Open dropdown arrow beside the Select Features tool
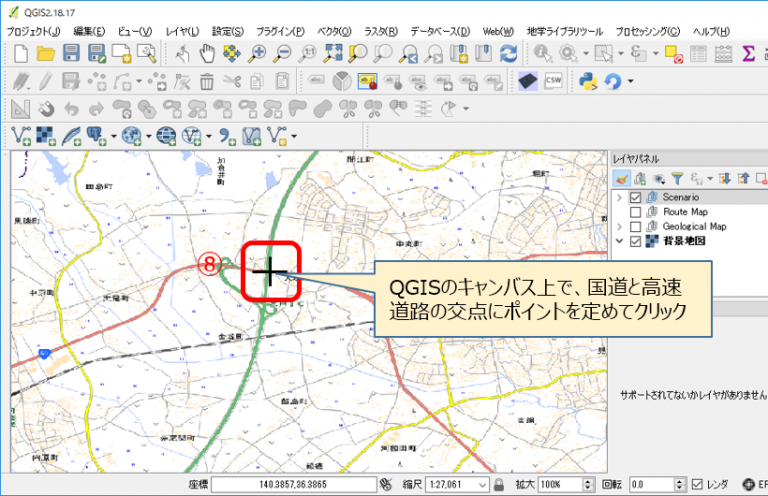Screen dimensions: 768x496 (621, 53)
